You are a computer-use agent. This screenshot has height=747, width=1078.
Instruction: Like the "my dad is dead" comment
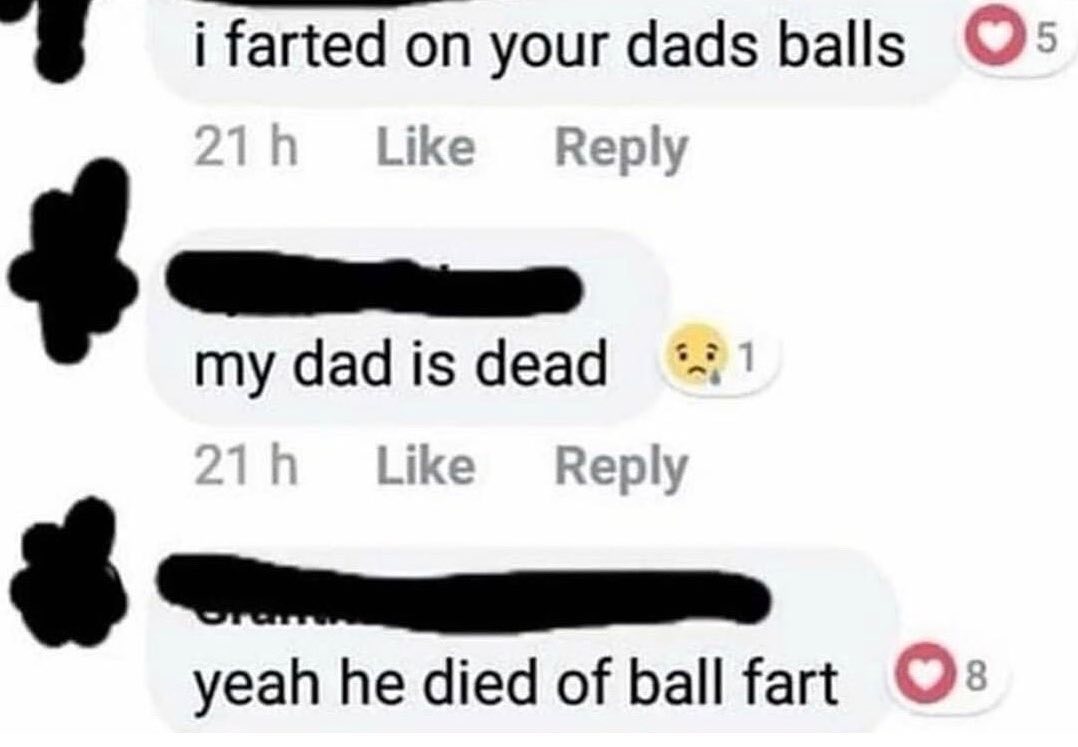point(425,466)
